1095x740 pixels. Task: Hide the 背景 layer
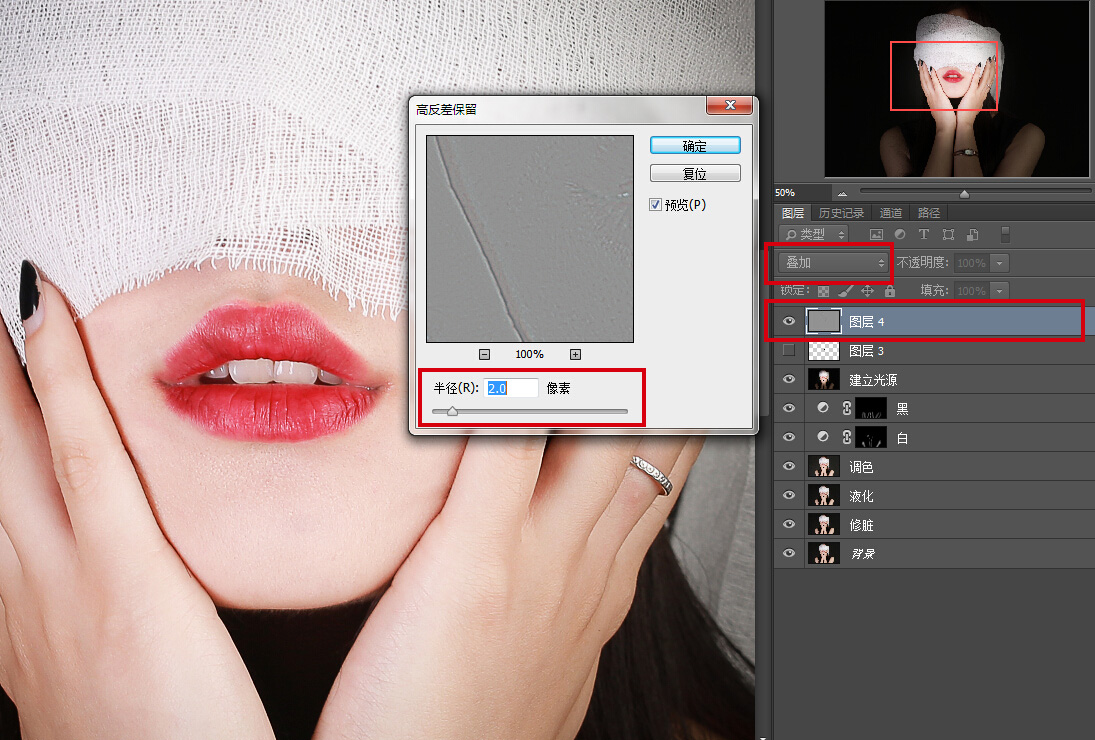pos(789,553)
